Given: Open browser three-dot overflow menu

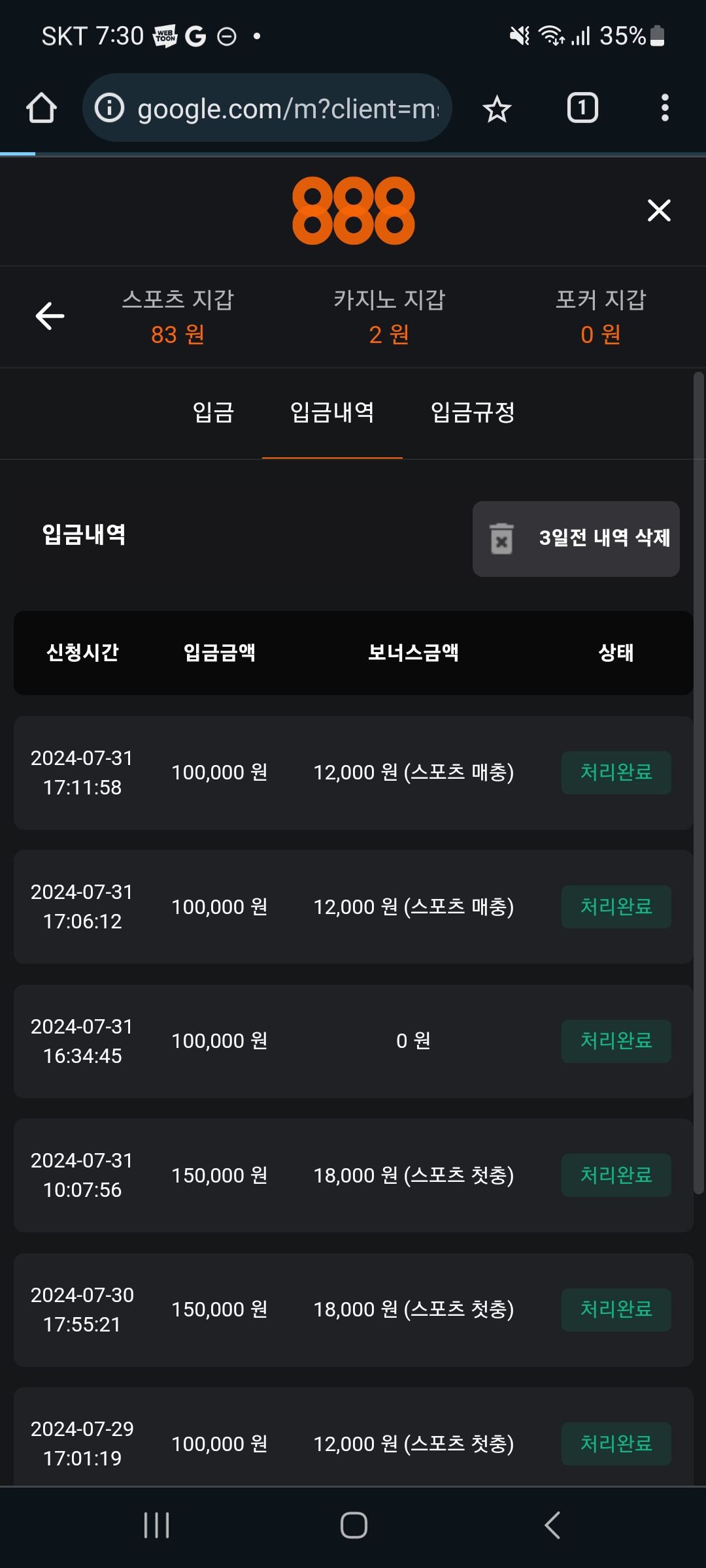Looking at the screenshot, I should (665, 108).
